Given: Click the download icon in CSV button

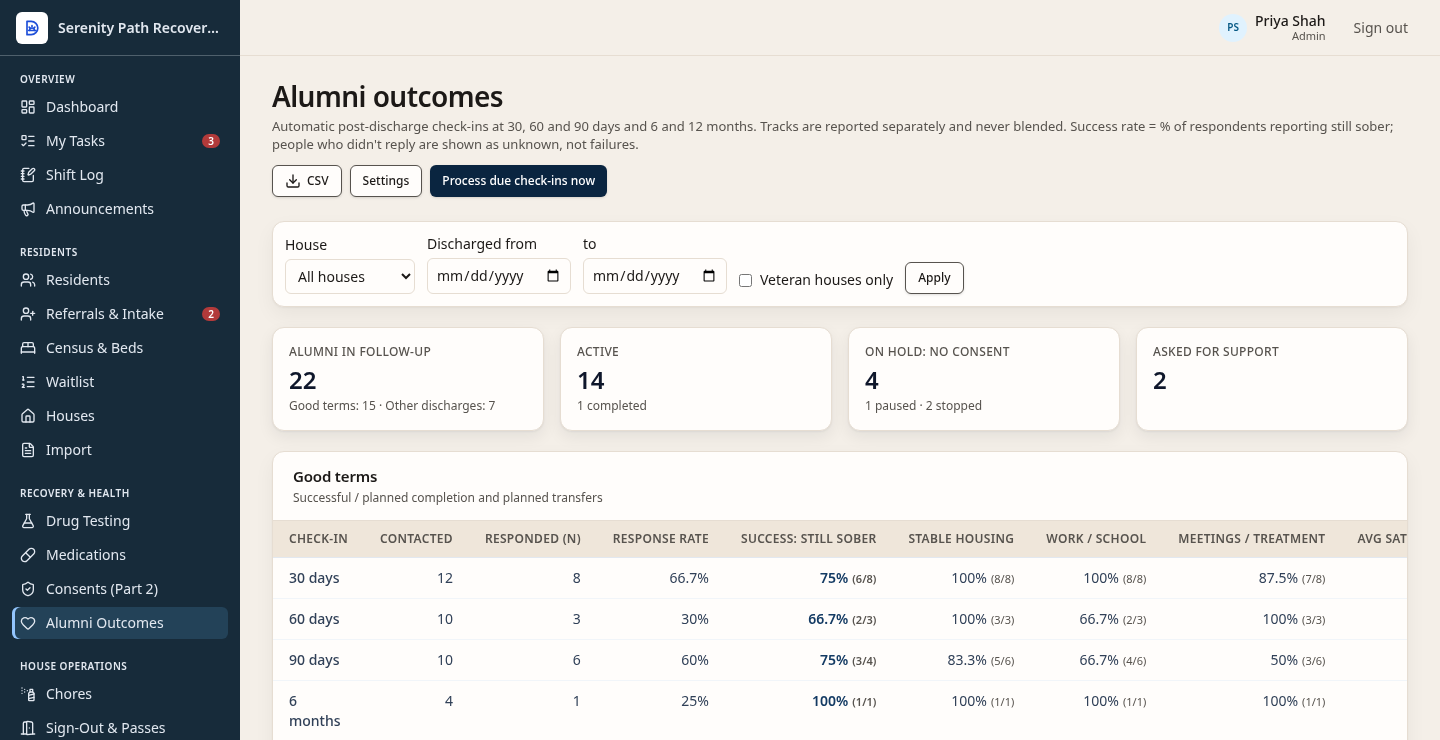Looking at the screenshot, I should click(x=292, y=181).
